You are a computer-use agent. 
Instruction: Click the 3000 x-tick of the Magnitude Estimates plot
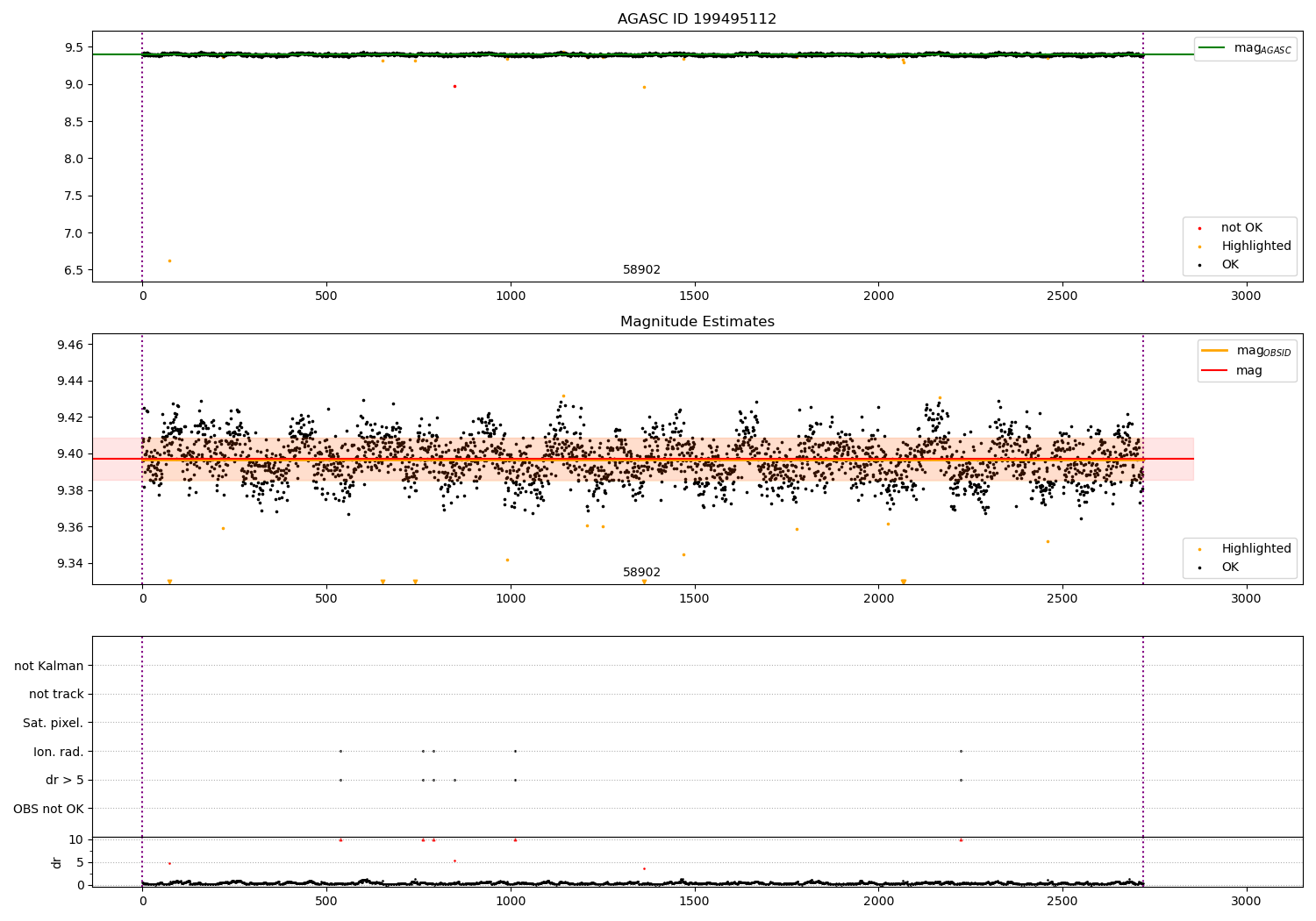[x=1246, y=598]
